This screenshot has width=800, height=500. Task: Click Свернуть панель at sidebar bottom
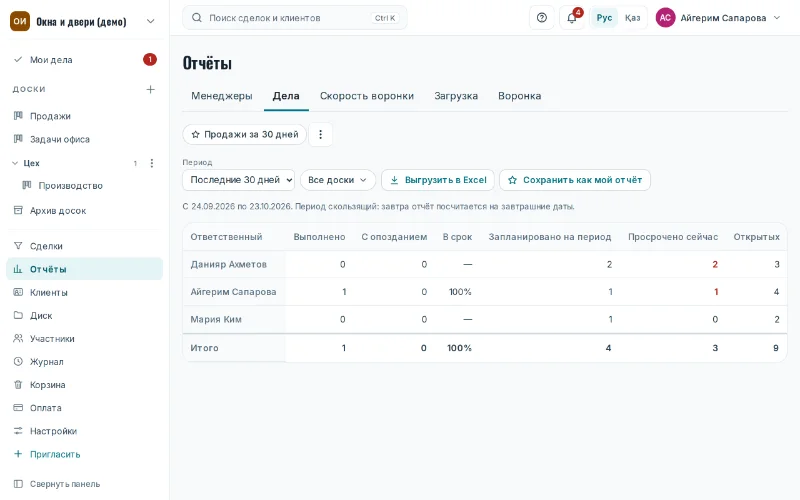(85, 484)
